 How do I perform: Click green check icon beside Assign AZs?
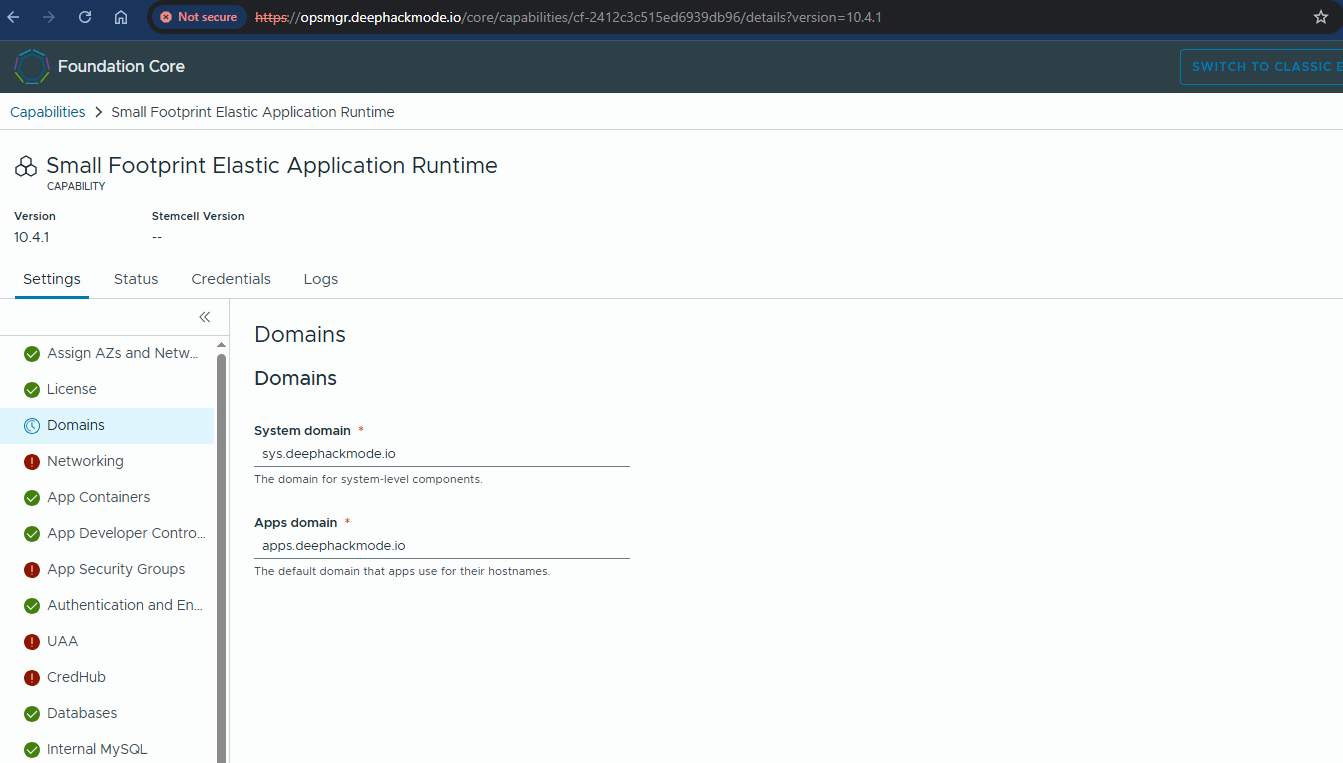pos(32,353)
